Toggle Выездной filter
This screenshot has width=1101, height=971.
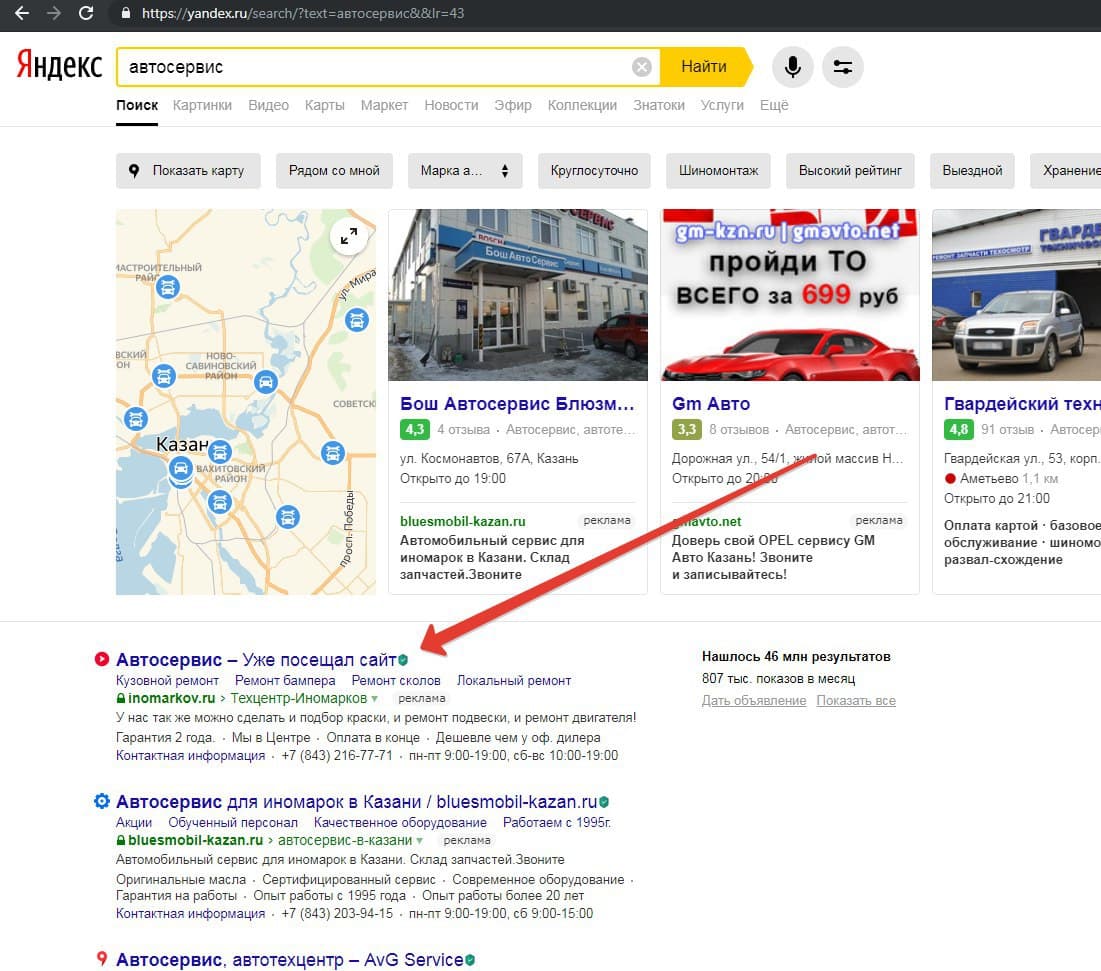coord(972,171)
